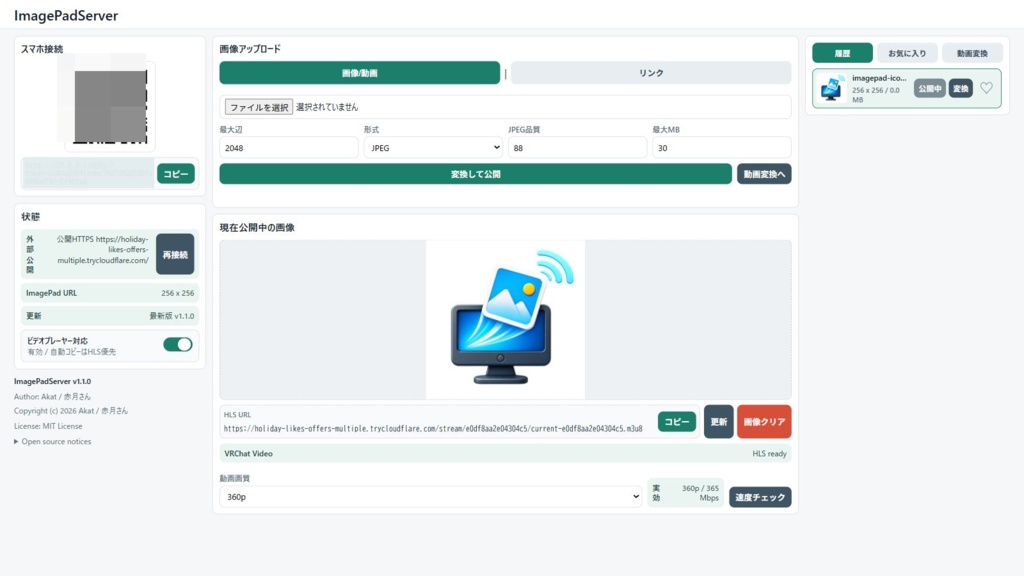
Task: Click the 公開中 badge on history item
Action: click(x=929, y=88)
